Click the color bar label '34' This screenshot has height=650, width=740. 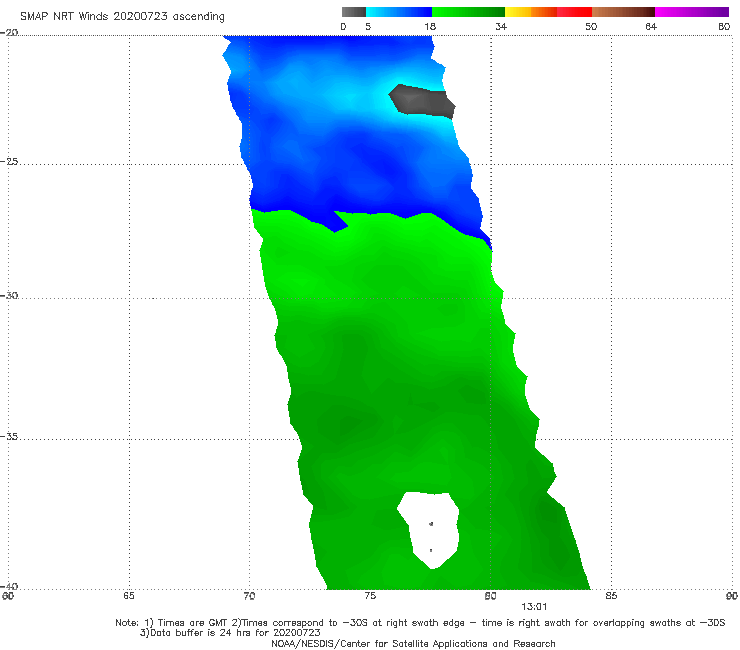(x=501, y=26)
